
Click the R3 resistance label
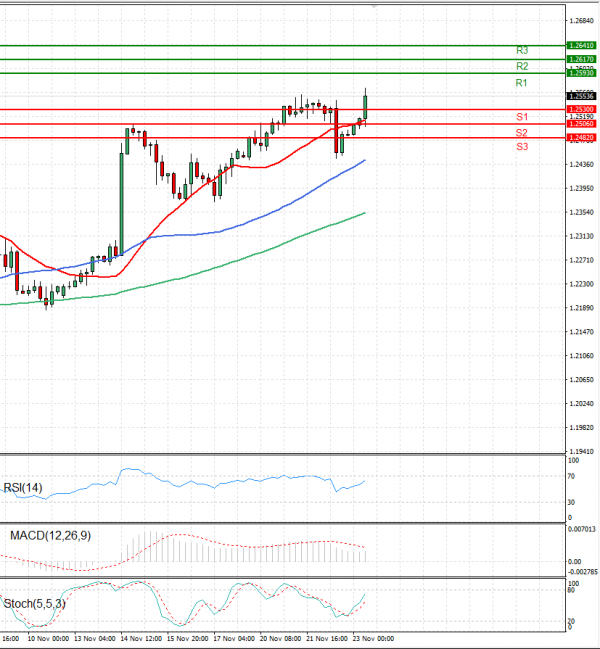pos(522,50)
